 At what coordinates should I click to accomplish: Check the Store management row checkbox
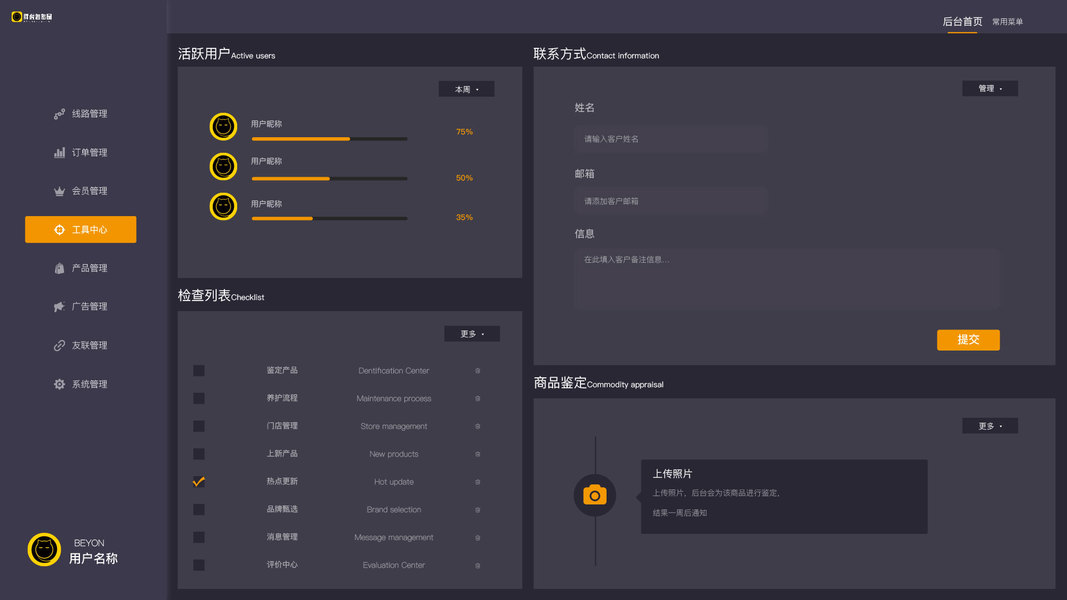tap(199, 427)
